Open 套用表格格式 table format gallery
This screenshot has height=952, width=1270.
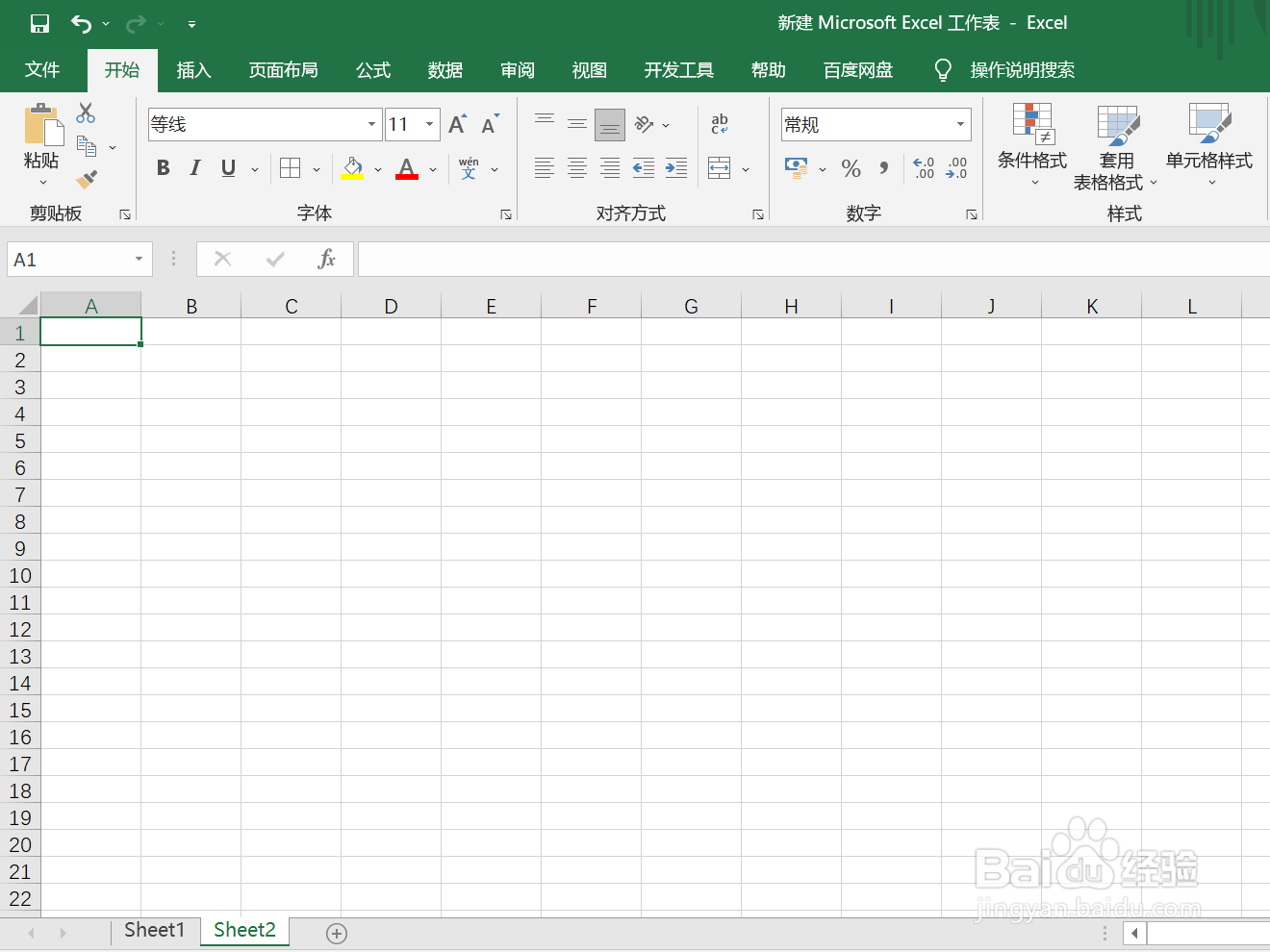1117,147
